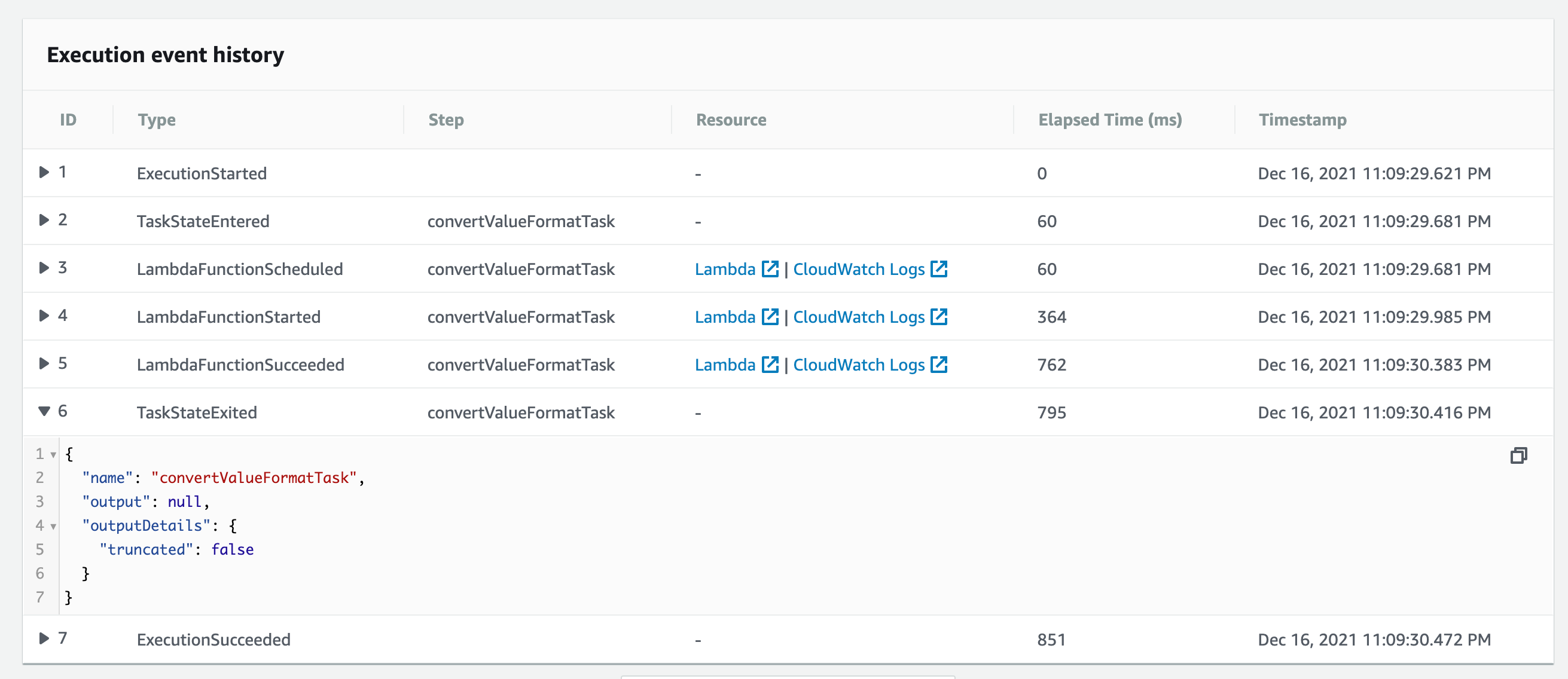The width and height of the screenshot is (1568, 679).
Task: Copy the JSON output to clipboard
Action: click(1519, 455)
